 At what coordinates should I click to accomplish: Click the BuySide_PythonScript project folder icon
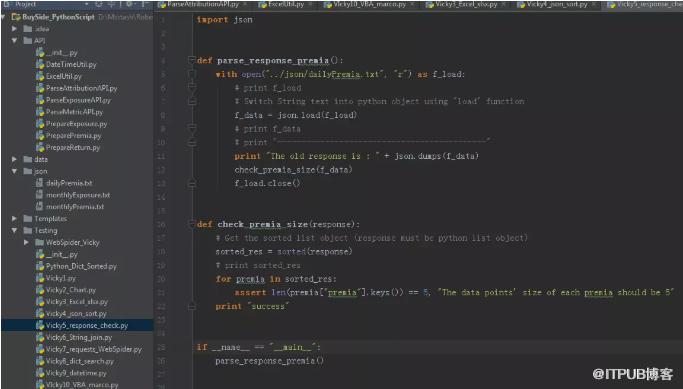coord(16,17)
